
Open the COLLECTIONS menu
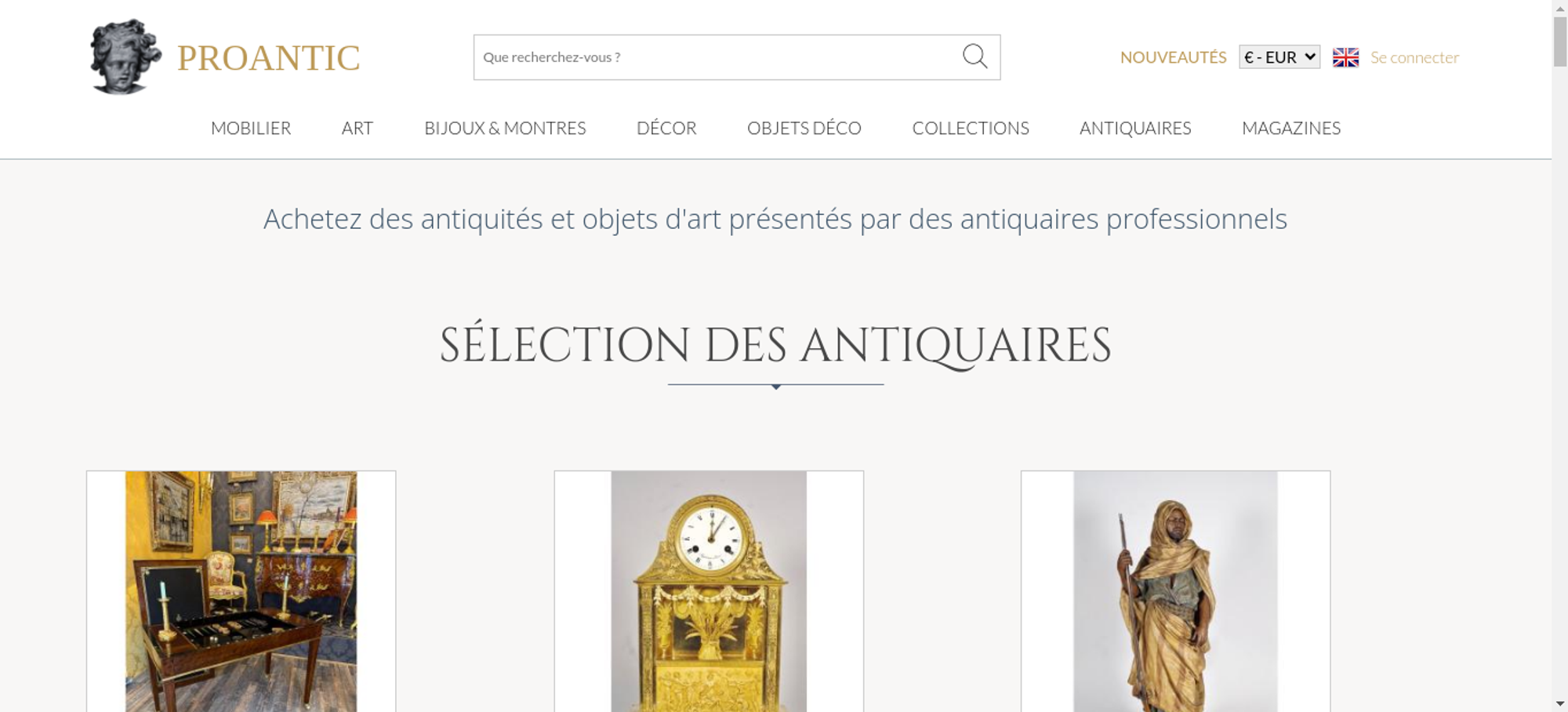[971, 128]
